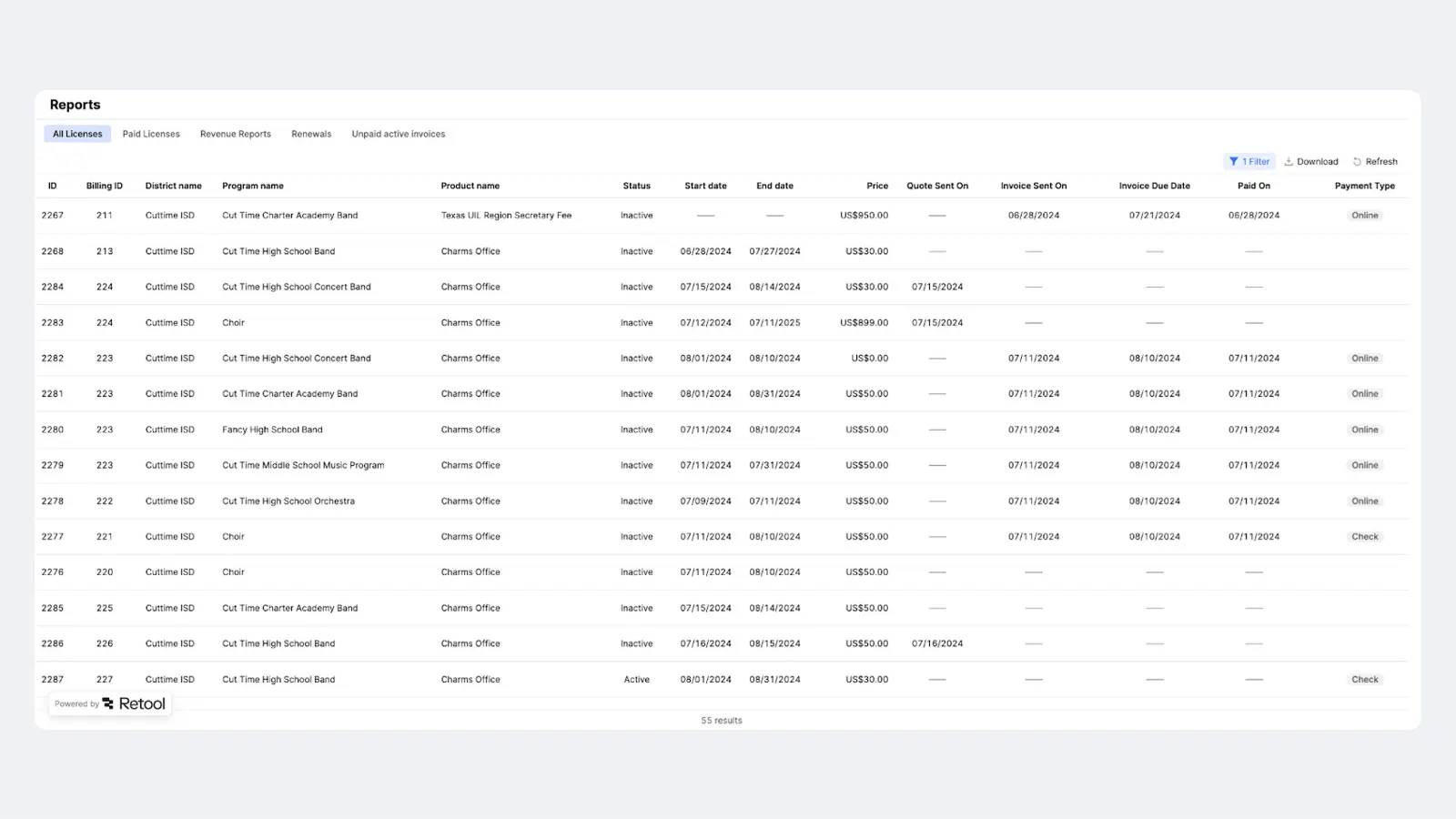This screenshot has width=1456, height=819.
Task: Click the Retool logo badge
Action: (110, 703)
